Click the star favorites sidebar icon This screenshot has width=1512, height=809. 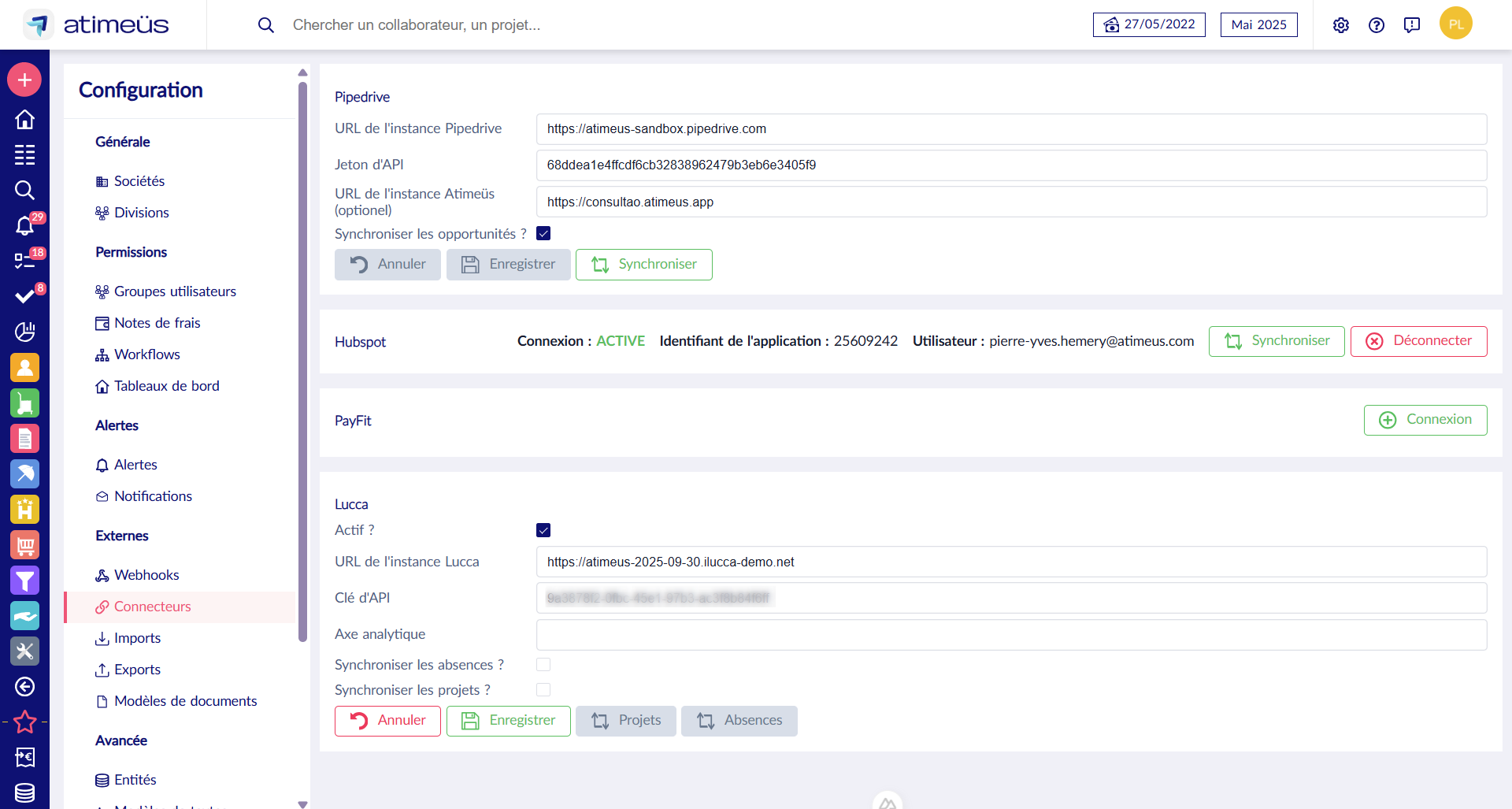pyautogui.click(x=24, y=722)
